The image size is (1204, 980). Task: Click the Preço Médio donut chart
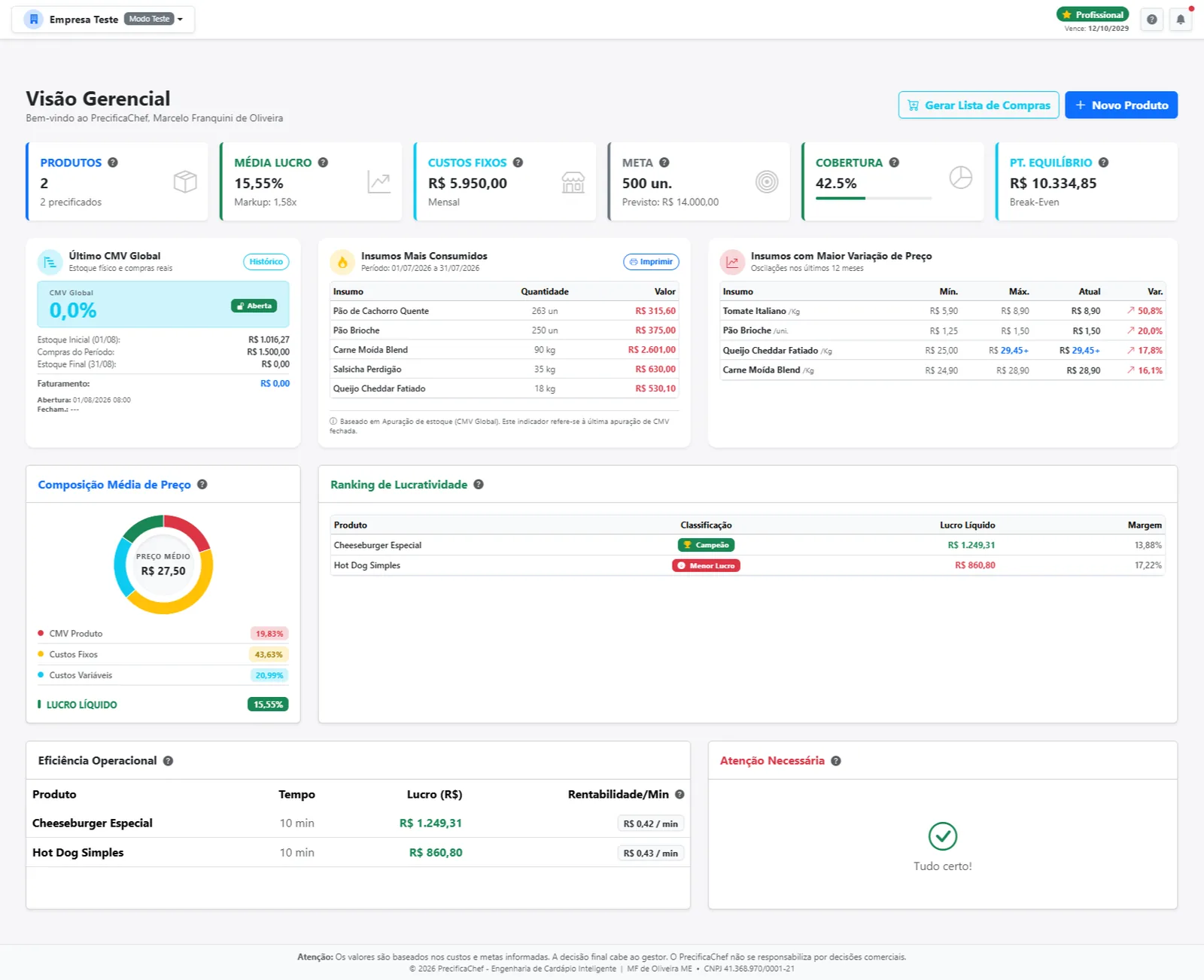point(163,565)
